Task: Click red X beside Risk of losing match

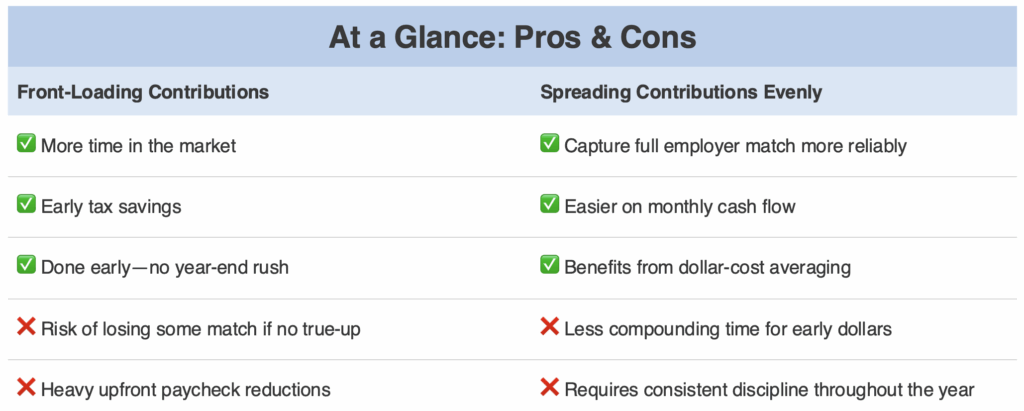Action: pyautogui.click(x=27, y=327)
